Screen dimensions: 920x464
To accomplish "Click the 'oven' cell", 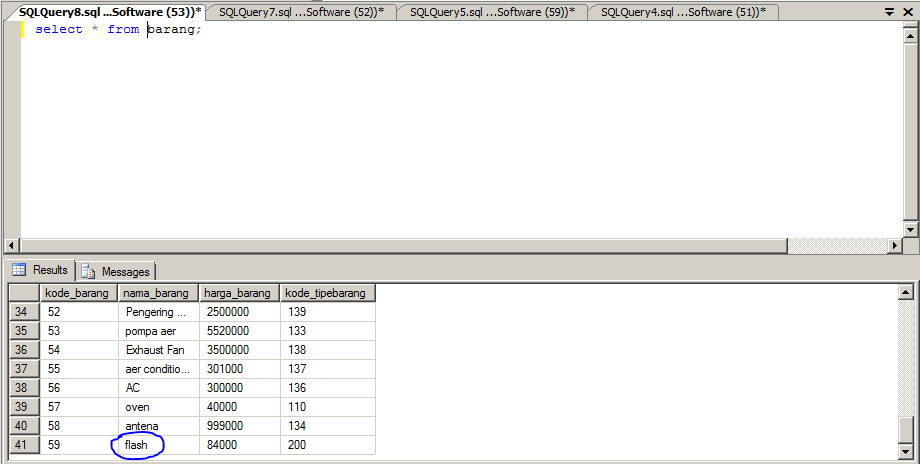I will coord(159,407).
